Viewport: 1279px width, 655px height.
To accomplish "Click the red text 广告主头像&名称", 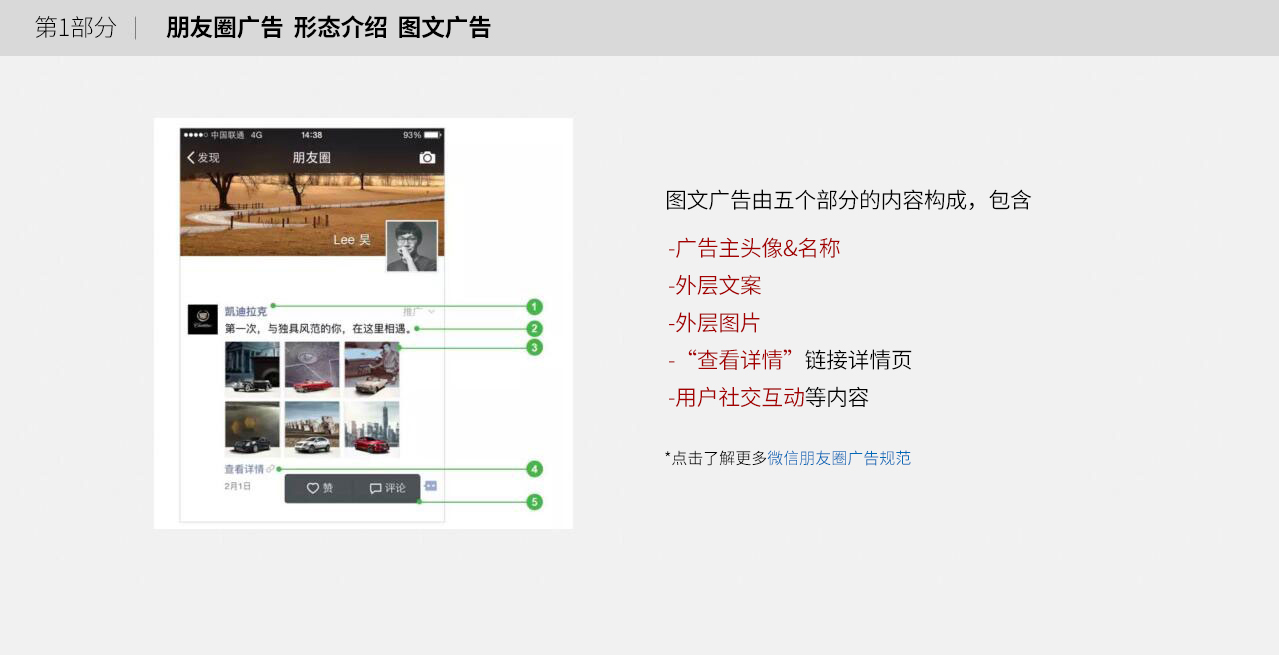I will (757, 248).
